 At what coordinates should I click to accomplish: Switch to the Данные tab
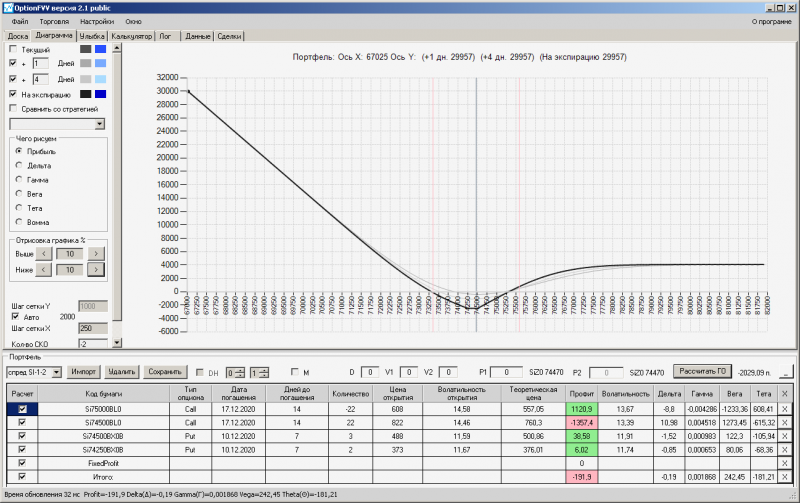198,36
